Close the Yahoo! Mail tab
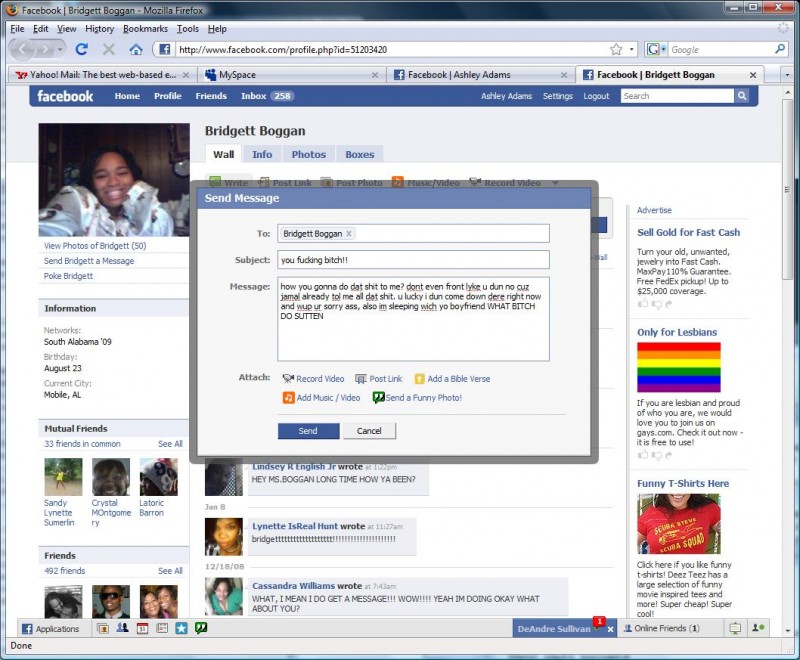 point(186,75)
